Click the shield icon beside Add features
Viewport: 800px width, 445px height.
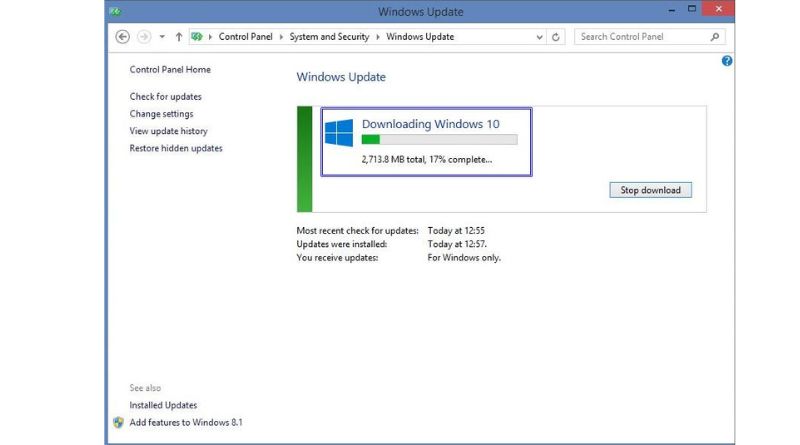[x=118, y=423]
